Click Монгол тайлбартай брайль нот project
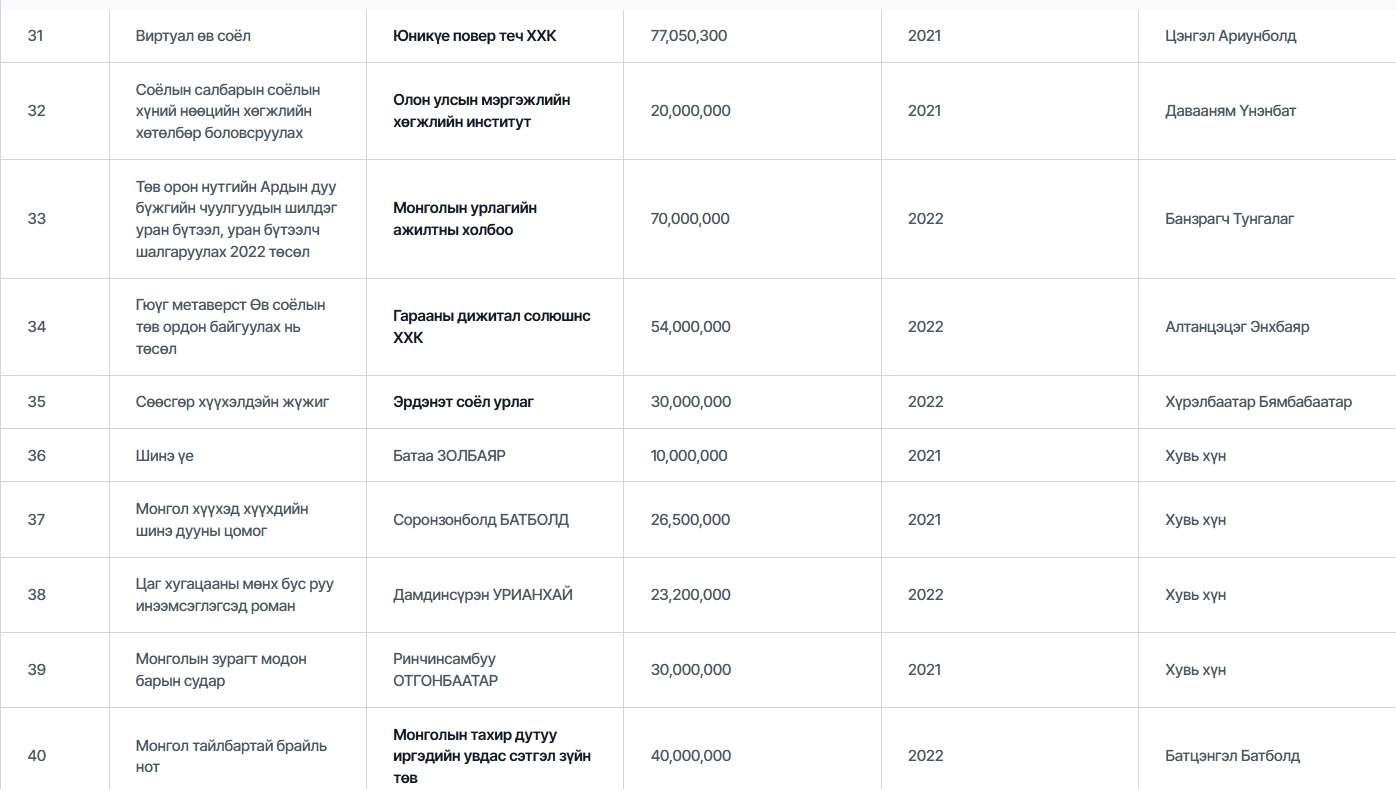Image resolution: width=1396 pixels, height=789 pixels. (231, 756)
